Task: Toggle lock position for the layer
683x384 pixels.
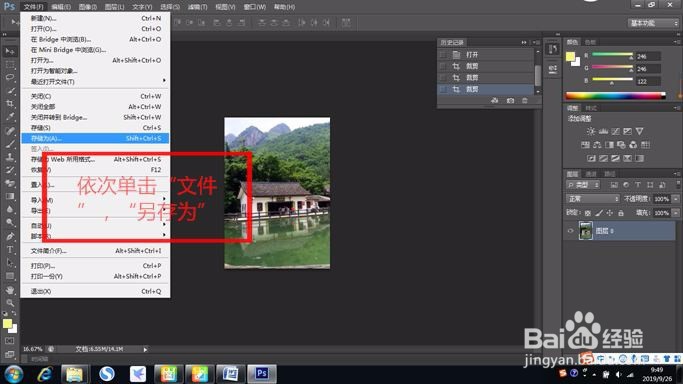Action: click(x=609, y=213)
